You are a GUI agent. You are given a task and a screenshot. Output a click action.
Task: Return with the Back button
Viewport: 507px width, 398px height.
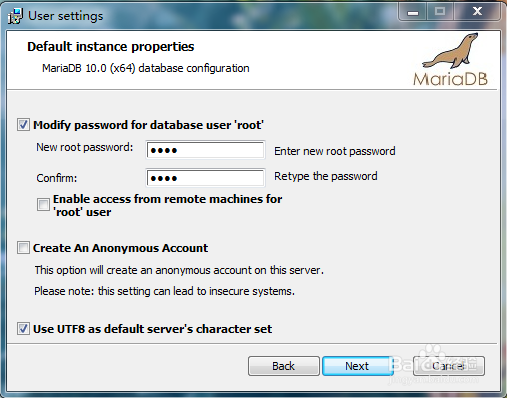[x=284, y=366]
